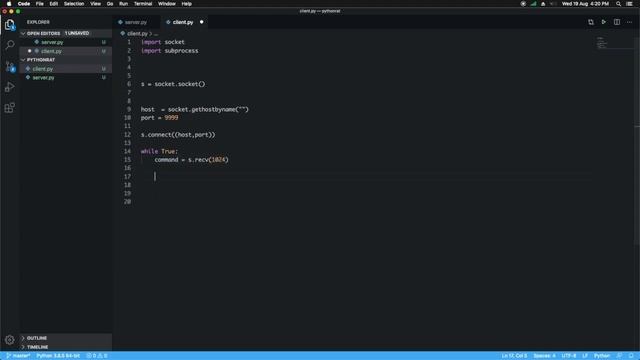640x360 pixels.
Task: Change the LF end-of-line setting
Action: tap(585, 356)
